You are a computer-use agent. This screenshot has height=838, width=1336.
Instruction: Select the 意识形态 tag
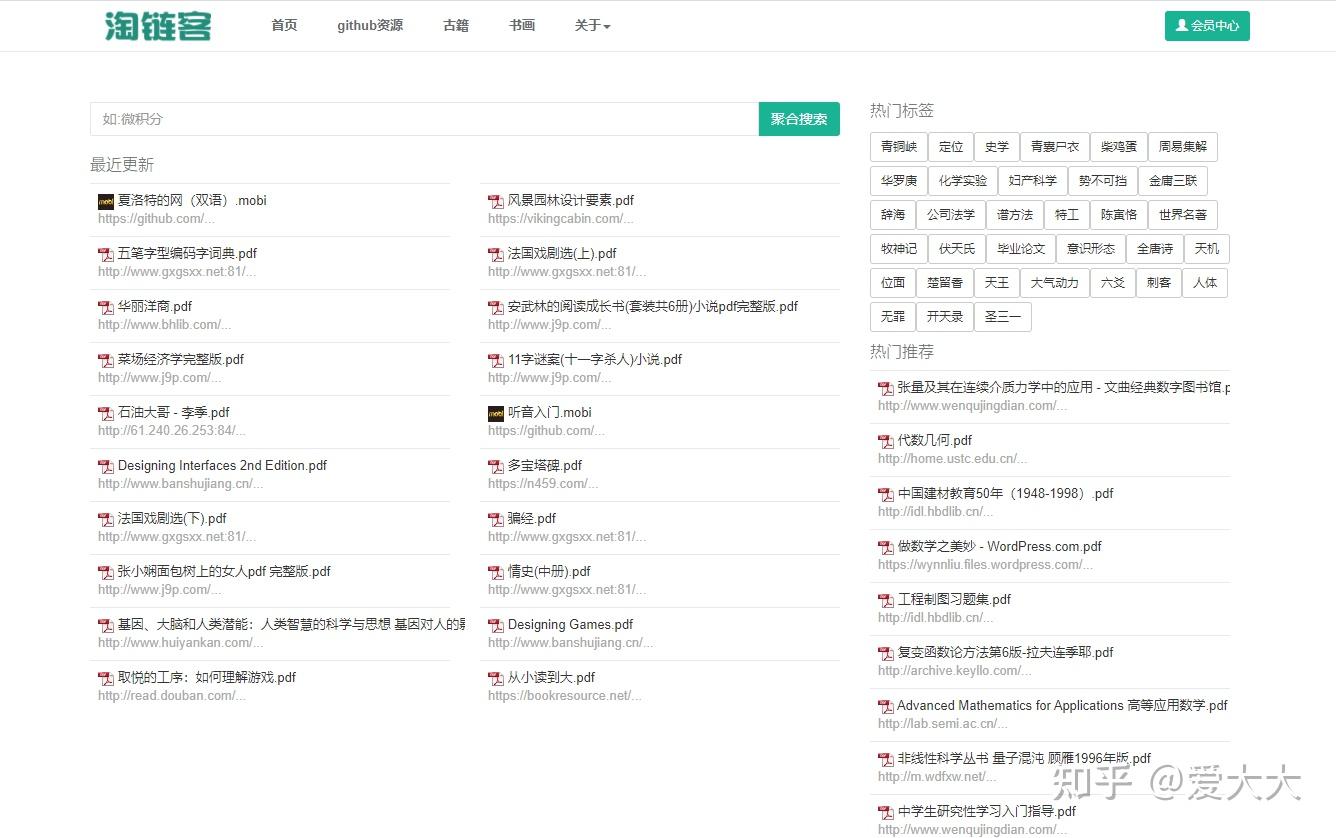pyautogui.click(x=1091, y=249)
